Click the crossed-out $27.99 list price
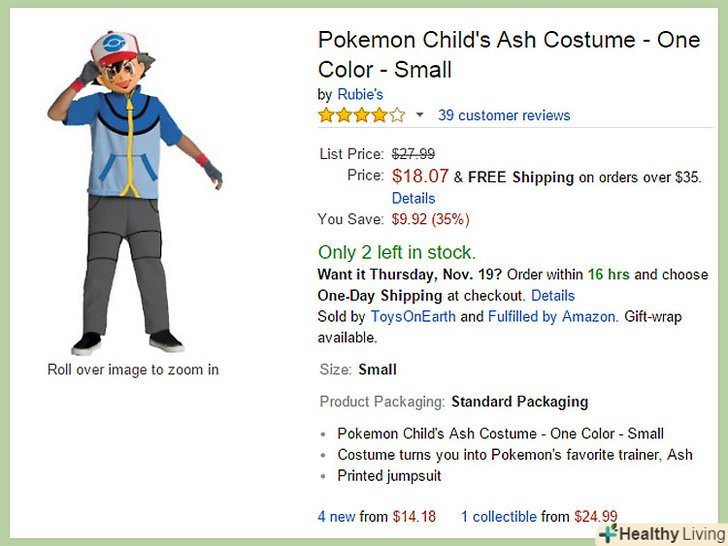 point(413,154)
